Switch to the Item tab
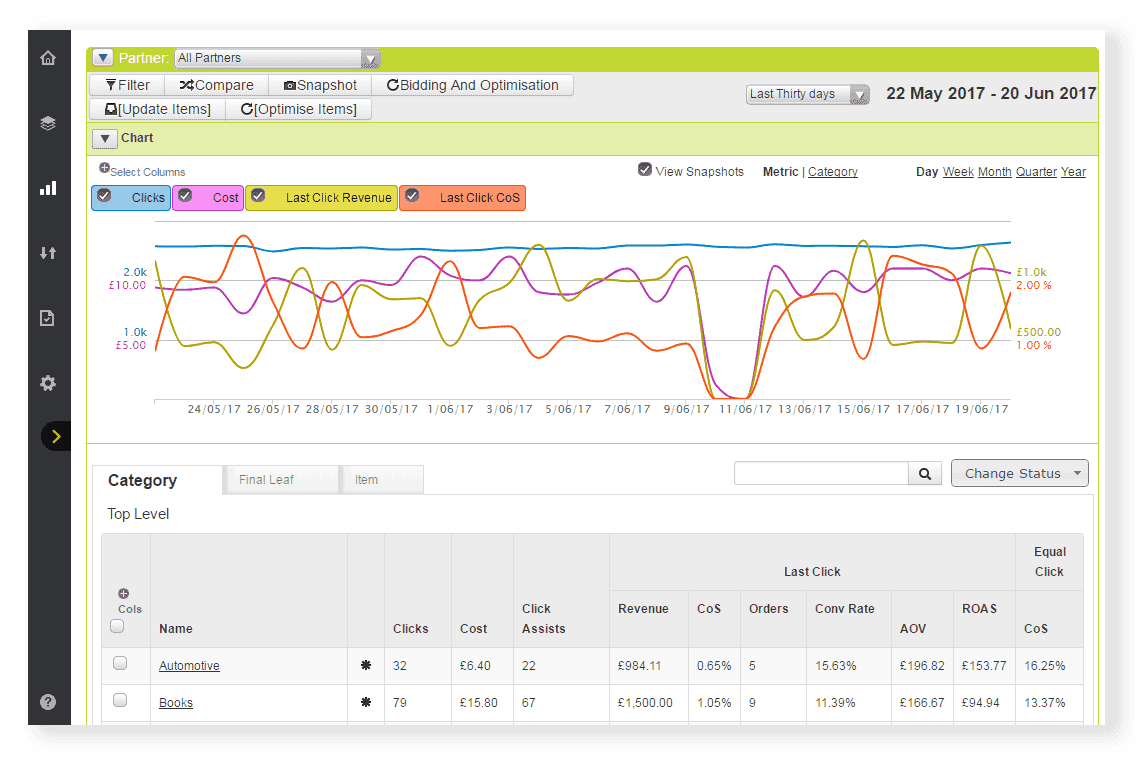Screen dimensions: 1140x777 (x=382, y=480)
